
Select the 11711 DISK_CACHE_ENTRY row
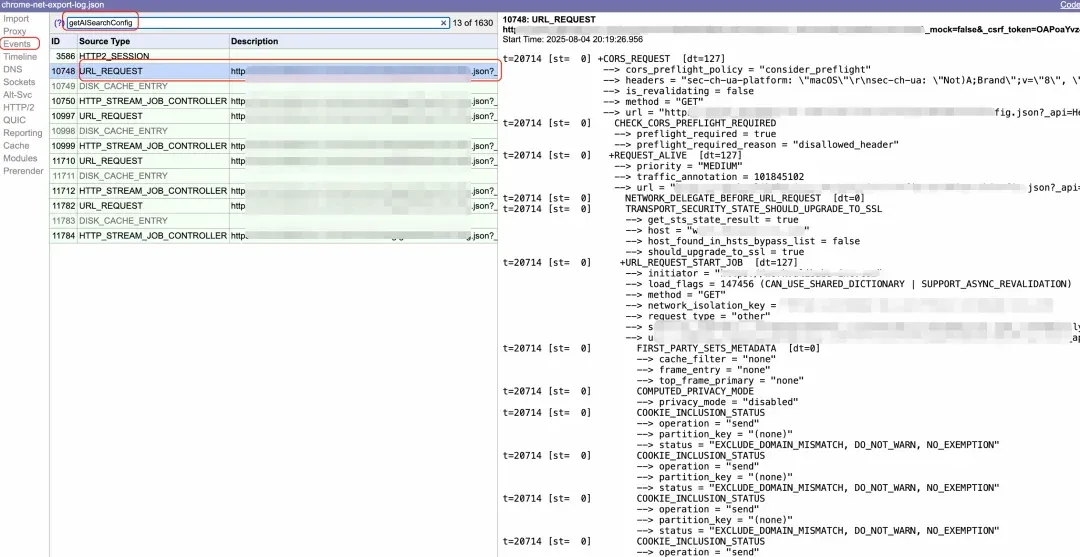[x=273, y=176]
